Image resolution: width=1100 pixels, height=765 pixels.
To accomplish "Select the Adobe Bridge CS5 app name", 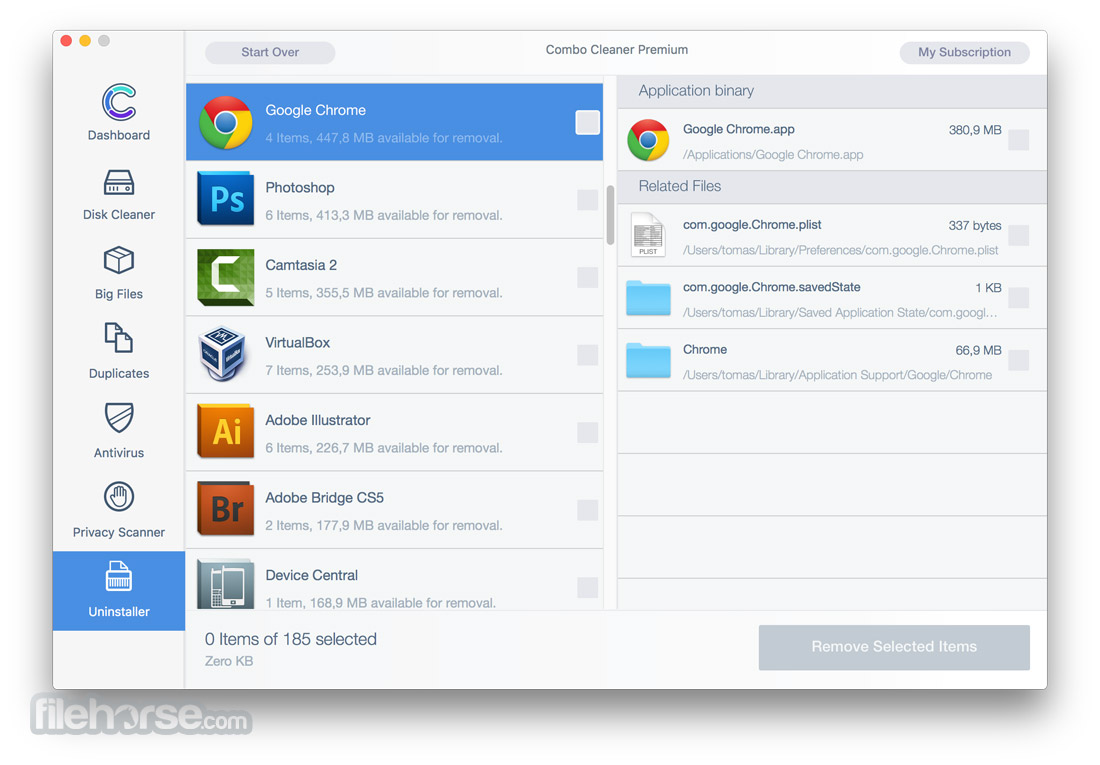I will pos(324,498).
